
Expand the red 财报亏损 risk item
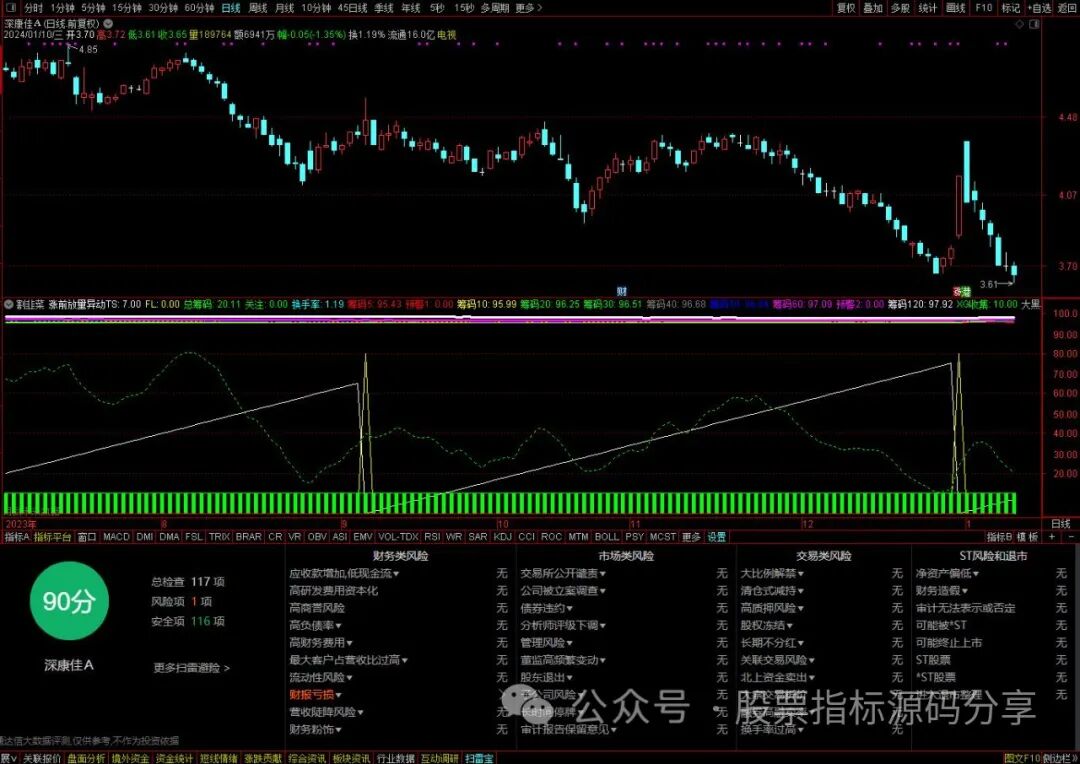click(315, 694)
